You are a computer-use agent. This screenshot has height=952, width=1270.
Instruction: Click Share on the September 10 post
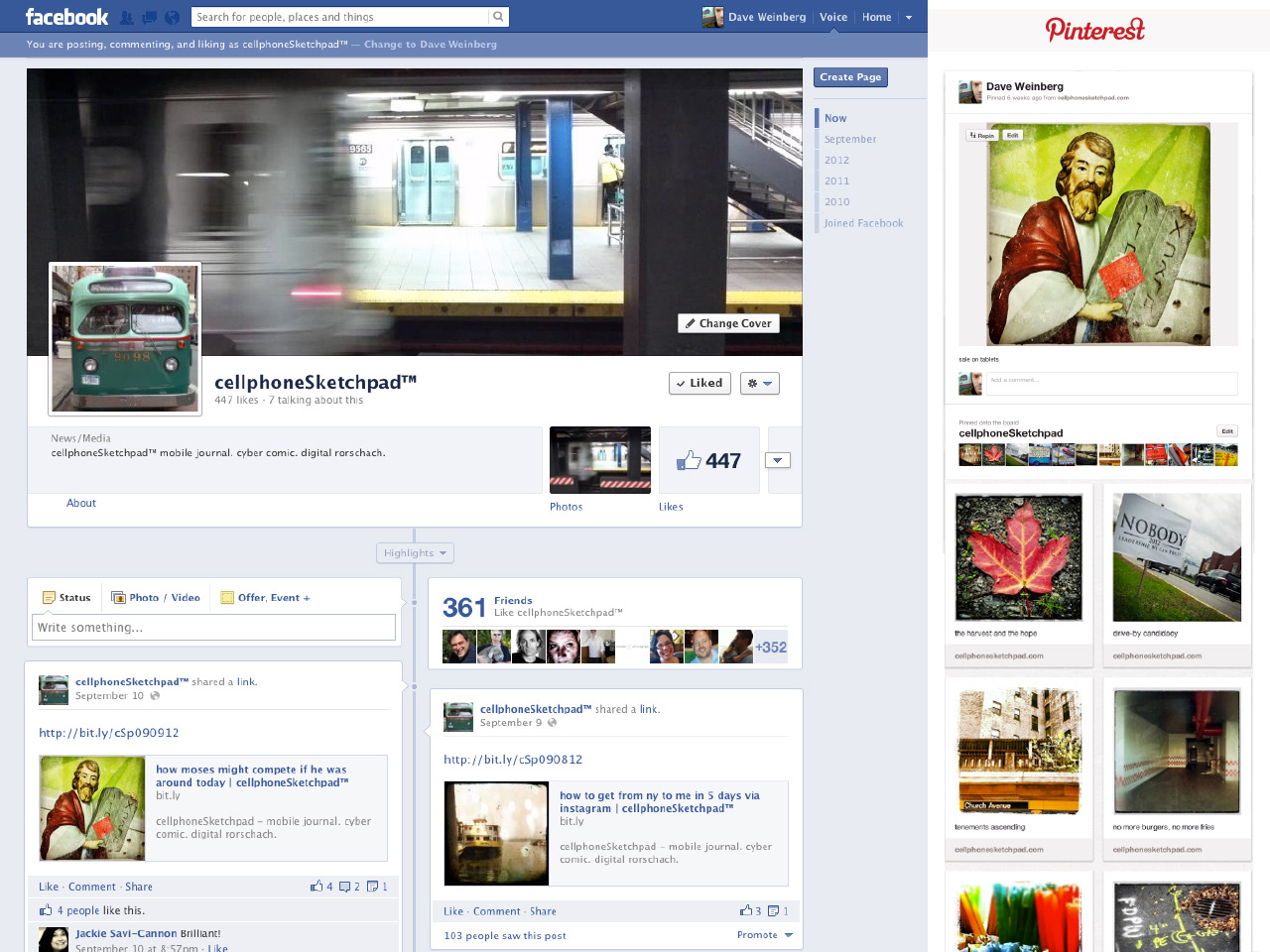point(139,887)
